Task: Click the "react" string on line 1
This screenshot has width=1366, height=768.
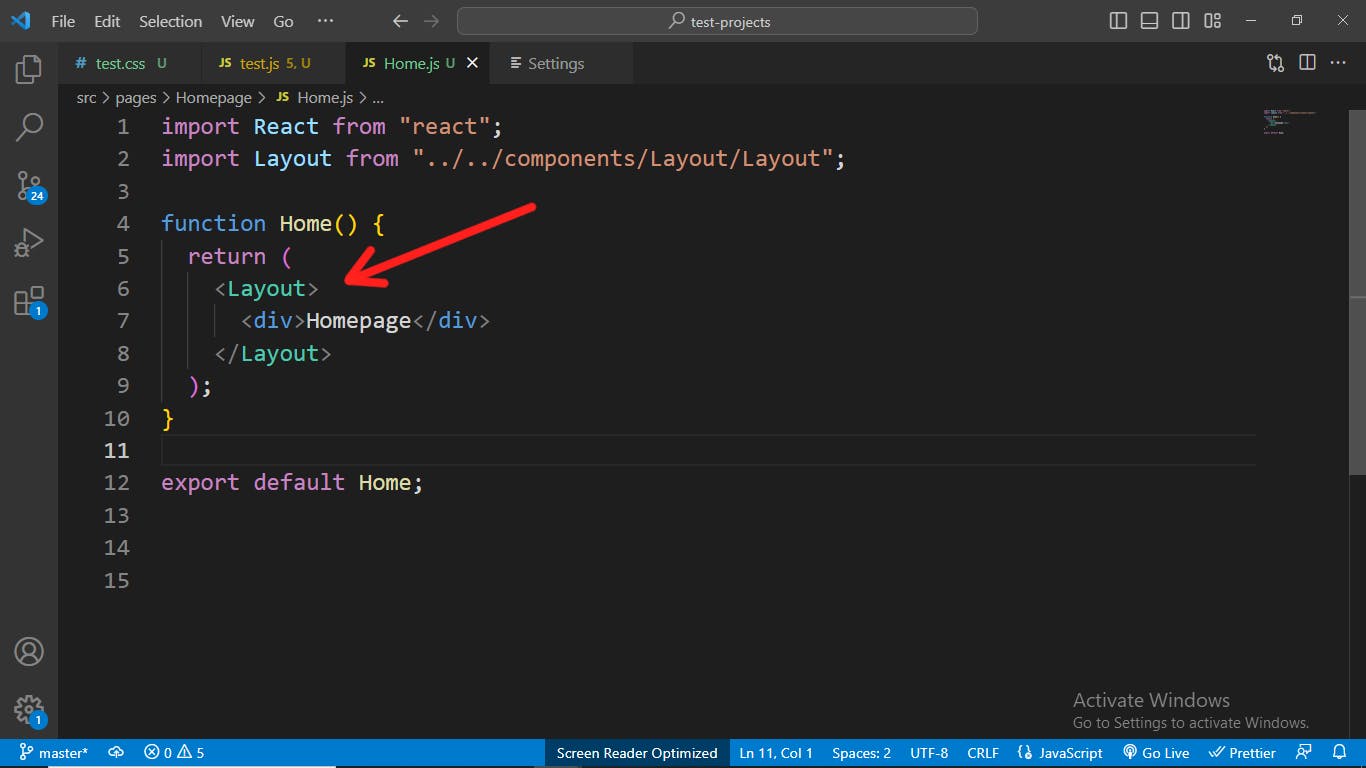Action: 444,127
